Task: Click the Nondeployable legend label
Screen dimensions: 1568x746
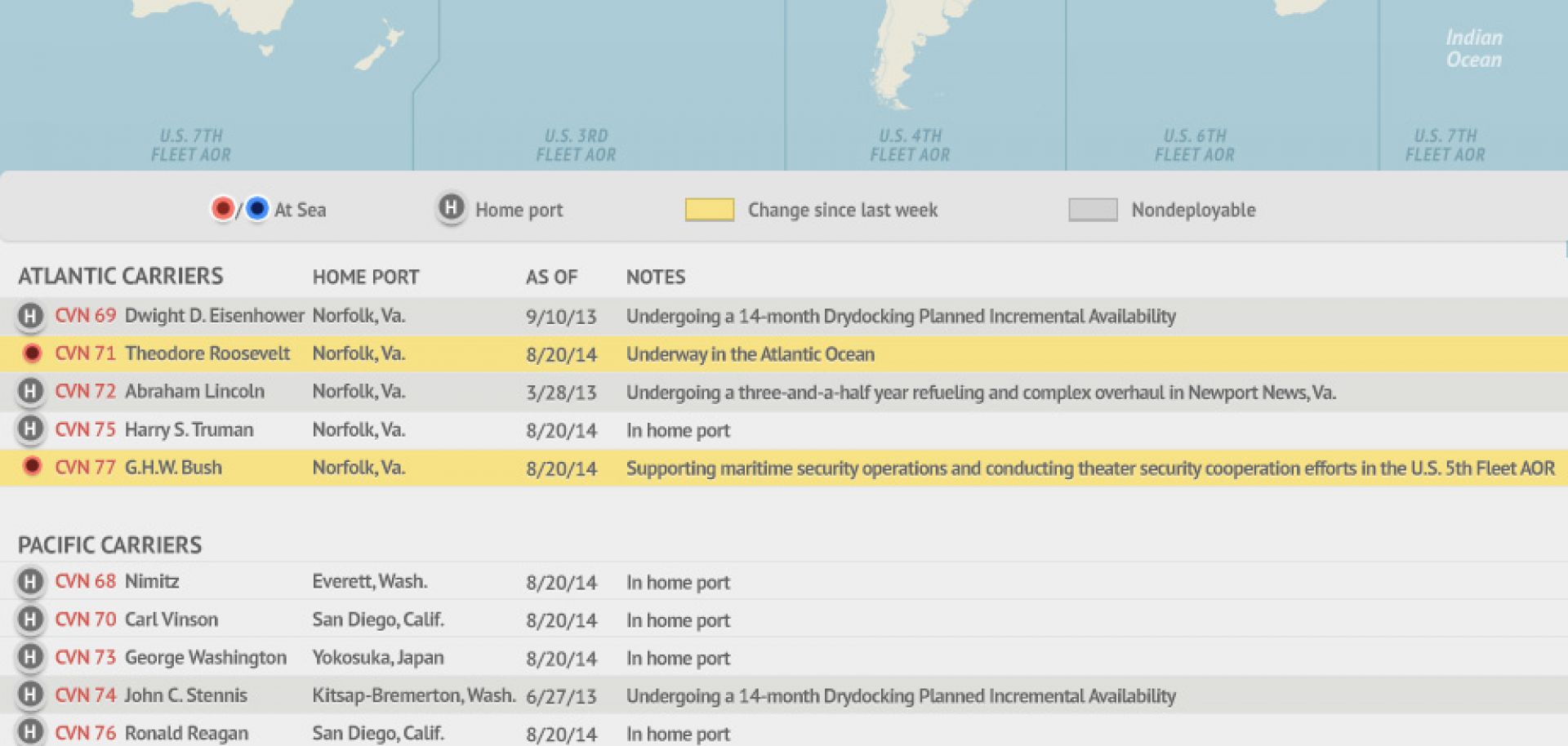Action: pos(1193,210)
